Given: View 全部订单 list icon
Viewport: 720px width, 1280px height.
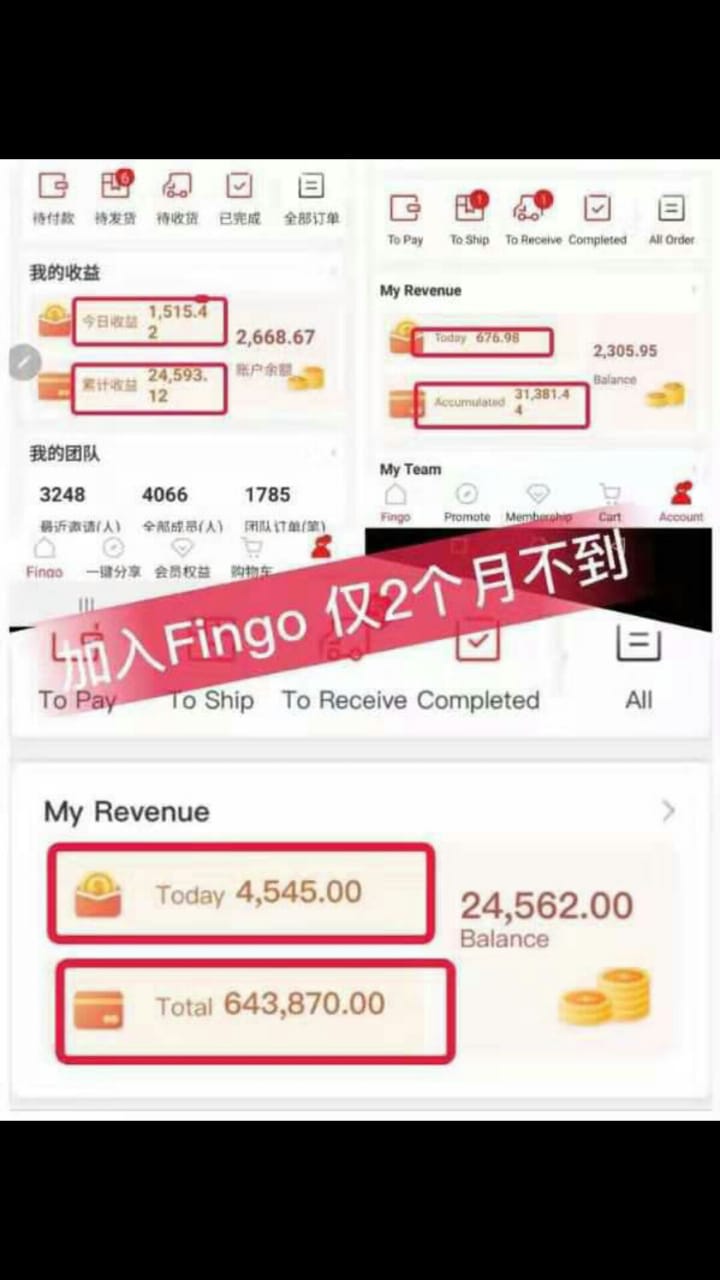Looking at the screenshot, I should pos(312,185).
